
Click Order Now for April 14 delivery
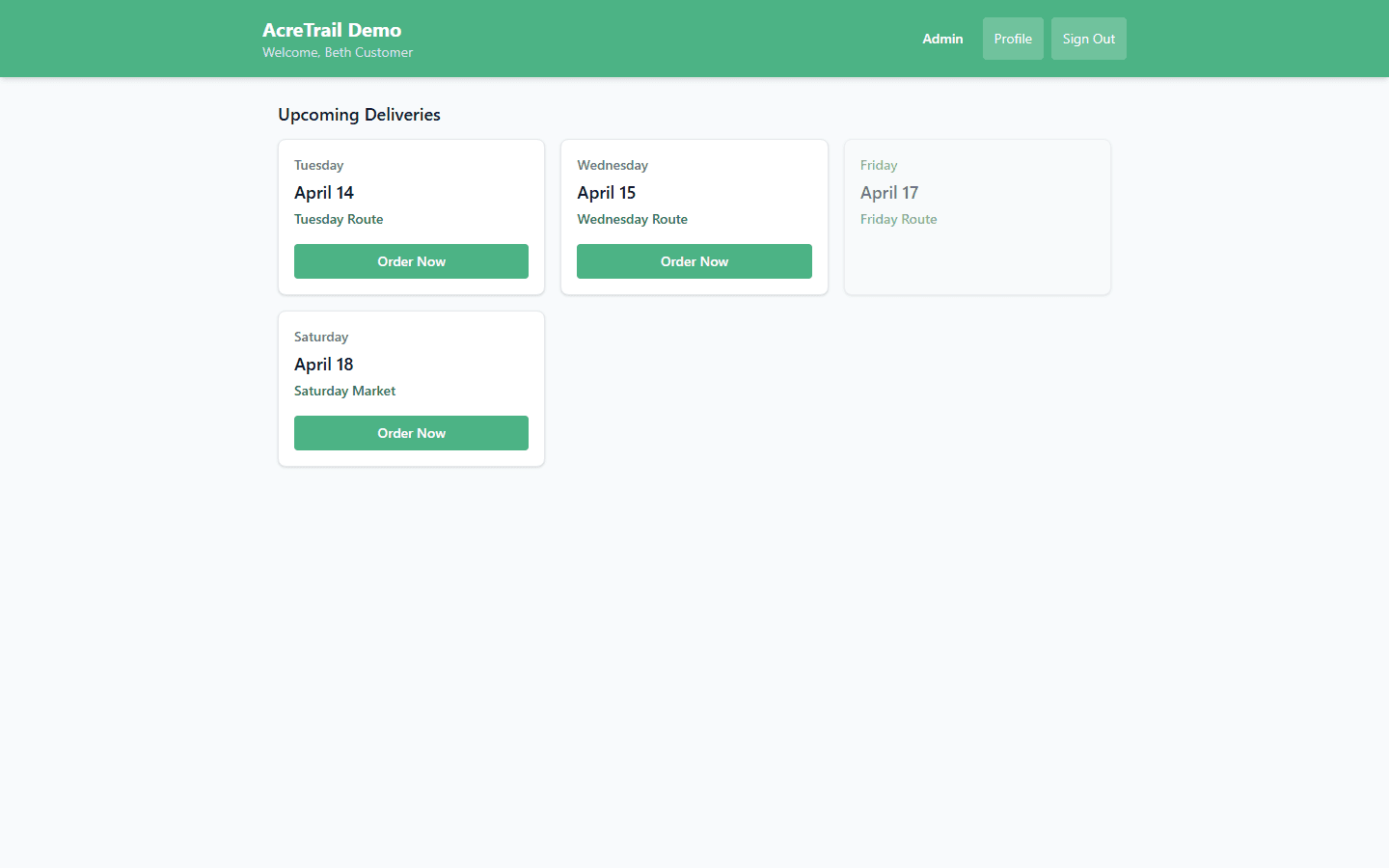click(x=411, y=261)
